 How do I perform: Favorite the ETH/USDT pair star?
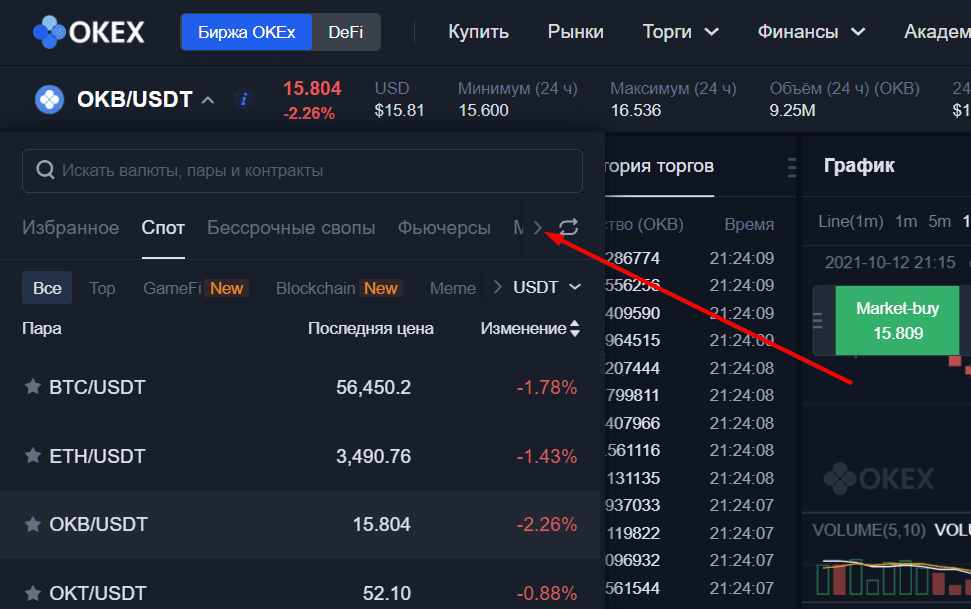[33, 455]
